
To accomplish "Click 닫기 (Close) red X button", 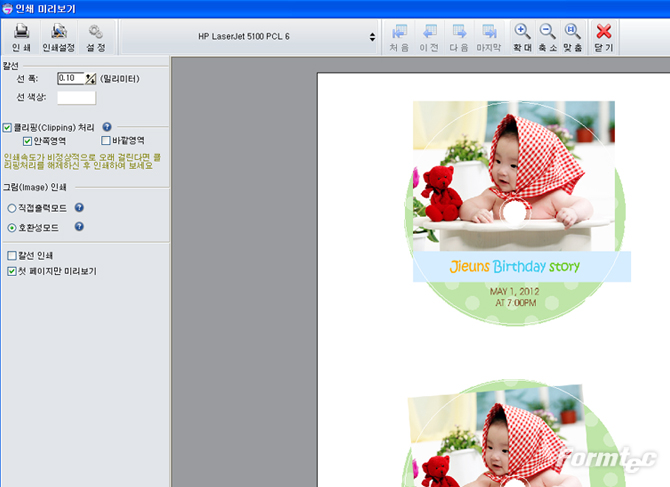I will (604, 38).
